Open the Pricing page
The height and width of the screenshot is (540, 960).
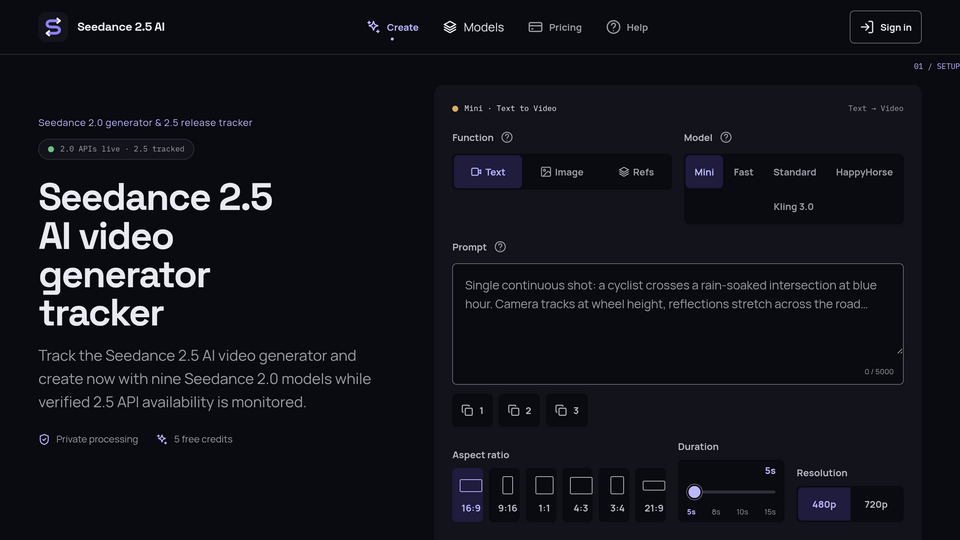(555, 27)
